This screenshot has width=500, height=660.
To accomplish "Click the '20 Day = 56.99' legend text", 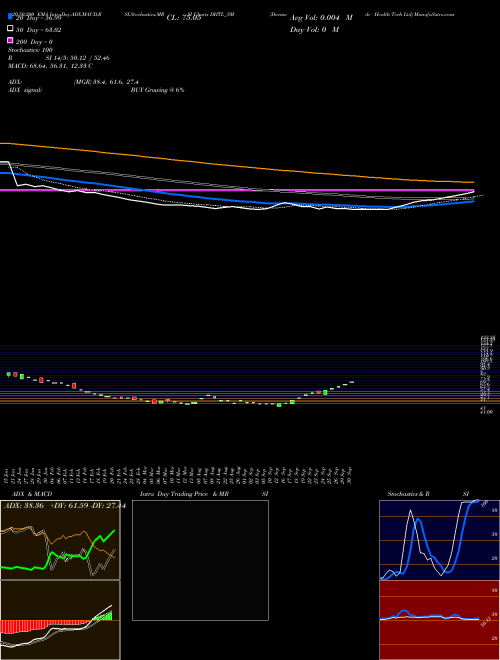I will tap(39, 18).
